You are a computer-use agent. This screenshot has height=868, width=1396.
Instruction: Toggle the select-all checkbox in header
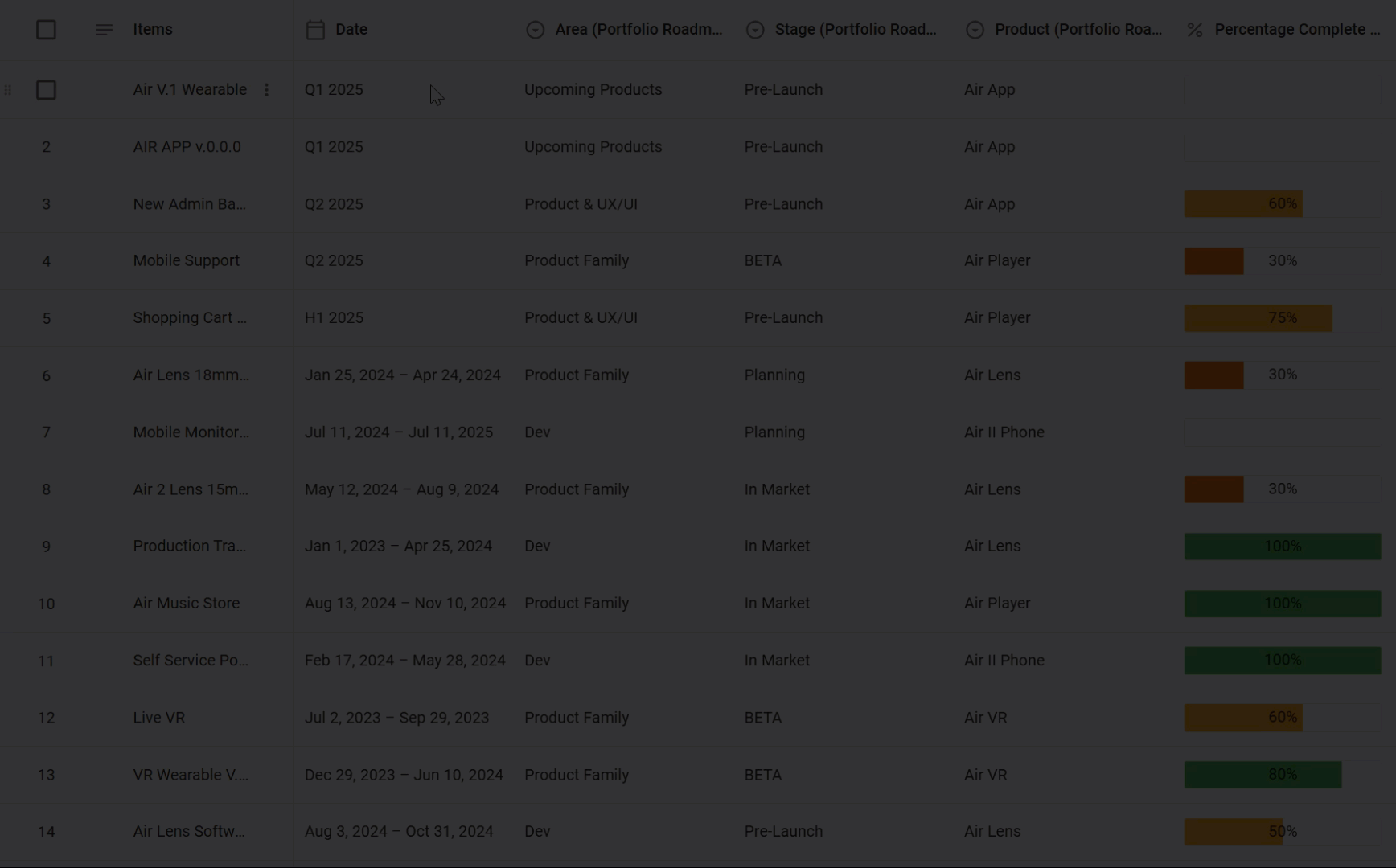point(46,30)
